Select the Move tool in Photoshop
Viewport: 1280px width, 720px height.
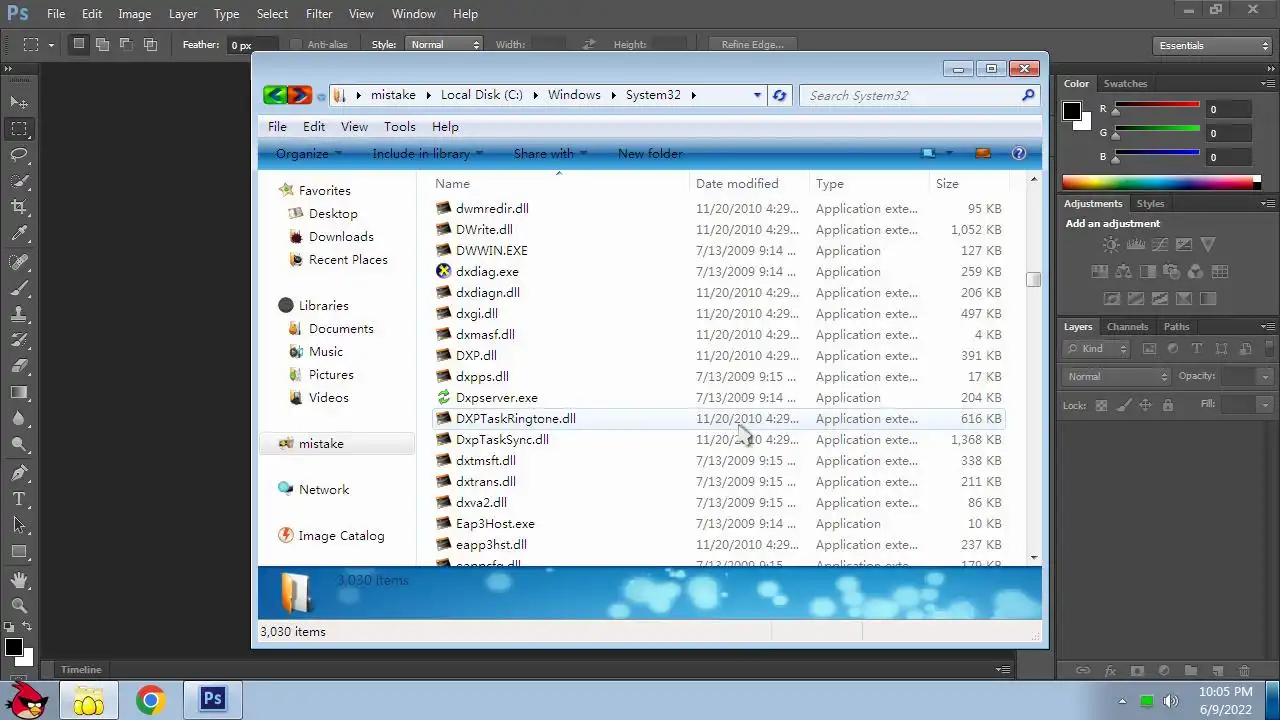coord(19,102)
